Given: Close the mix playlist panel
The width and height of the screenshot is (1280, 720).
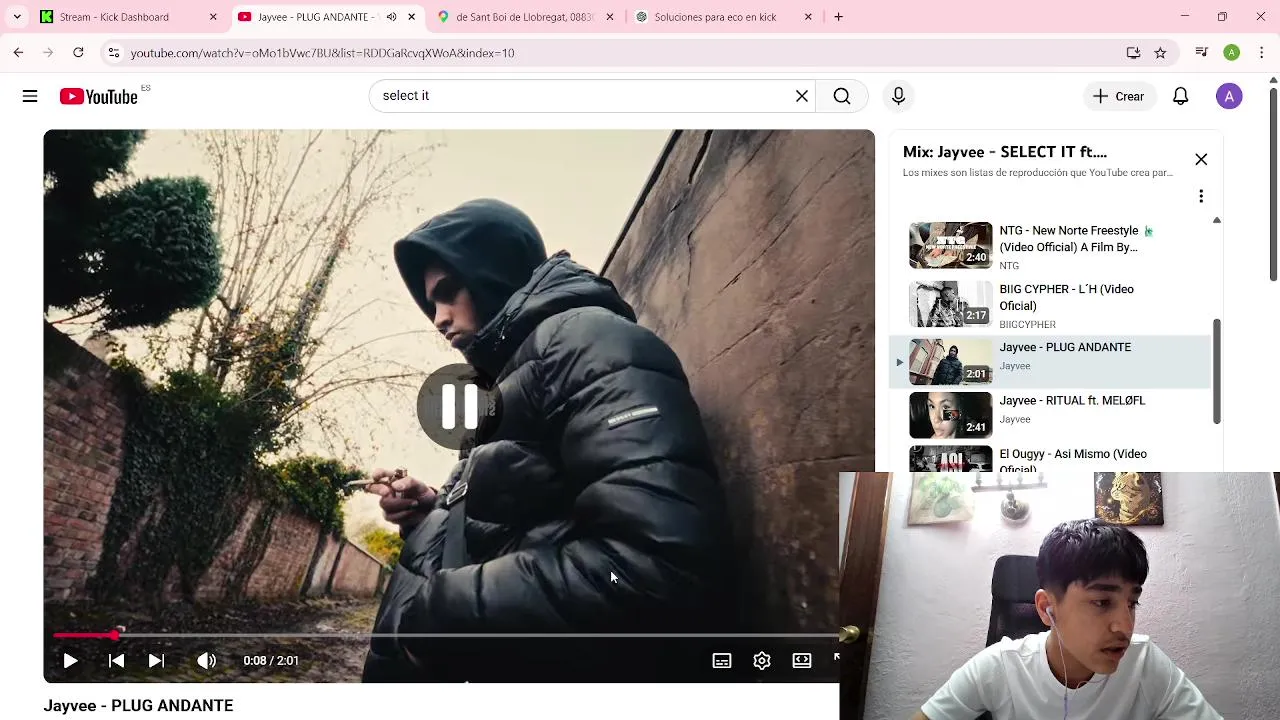Looking at the screenshot, I should [x=1201, y=160].
